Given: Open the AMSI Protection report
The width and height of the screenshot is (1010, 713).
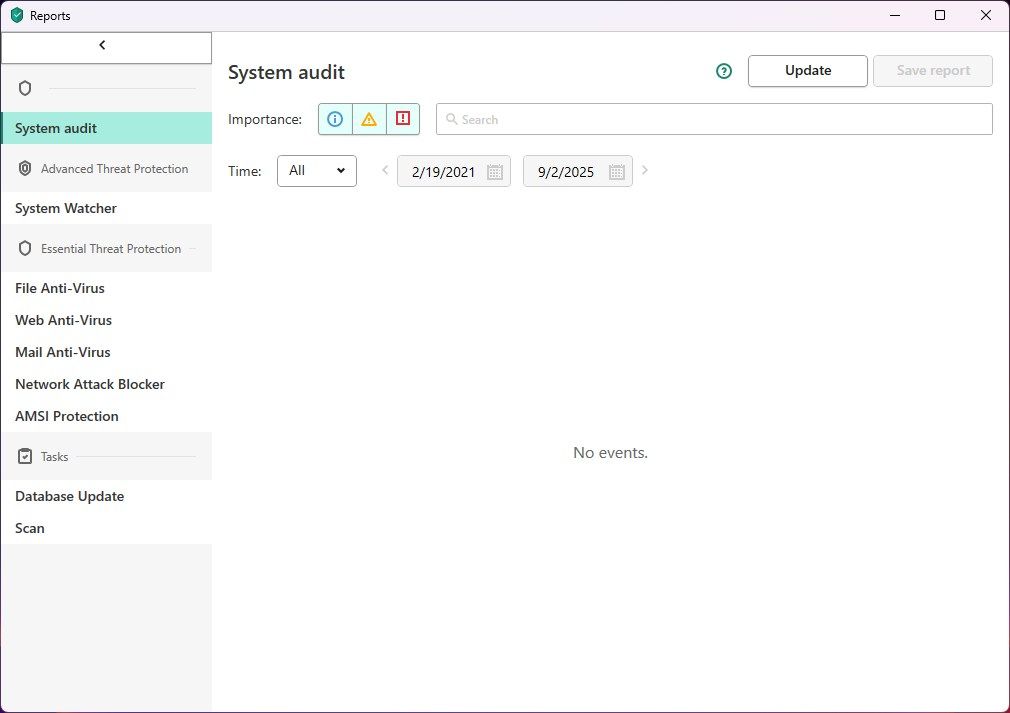Looking at the screenshot, I should (106, 416).
